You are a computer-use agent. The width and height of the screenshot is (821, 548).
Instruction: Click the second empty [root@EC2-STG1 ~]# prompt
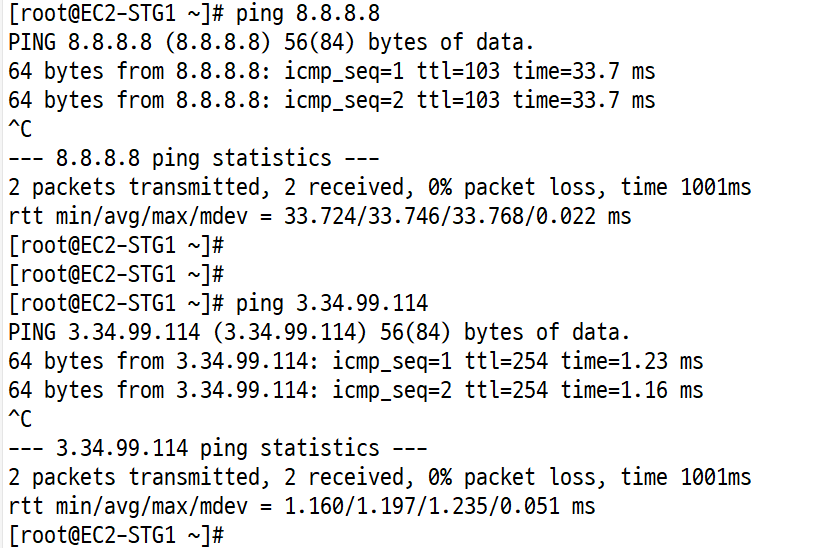pos(116,274)
